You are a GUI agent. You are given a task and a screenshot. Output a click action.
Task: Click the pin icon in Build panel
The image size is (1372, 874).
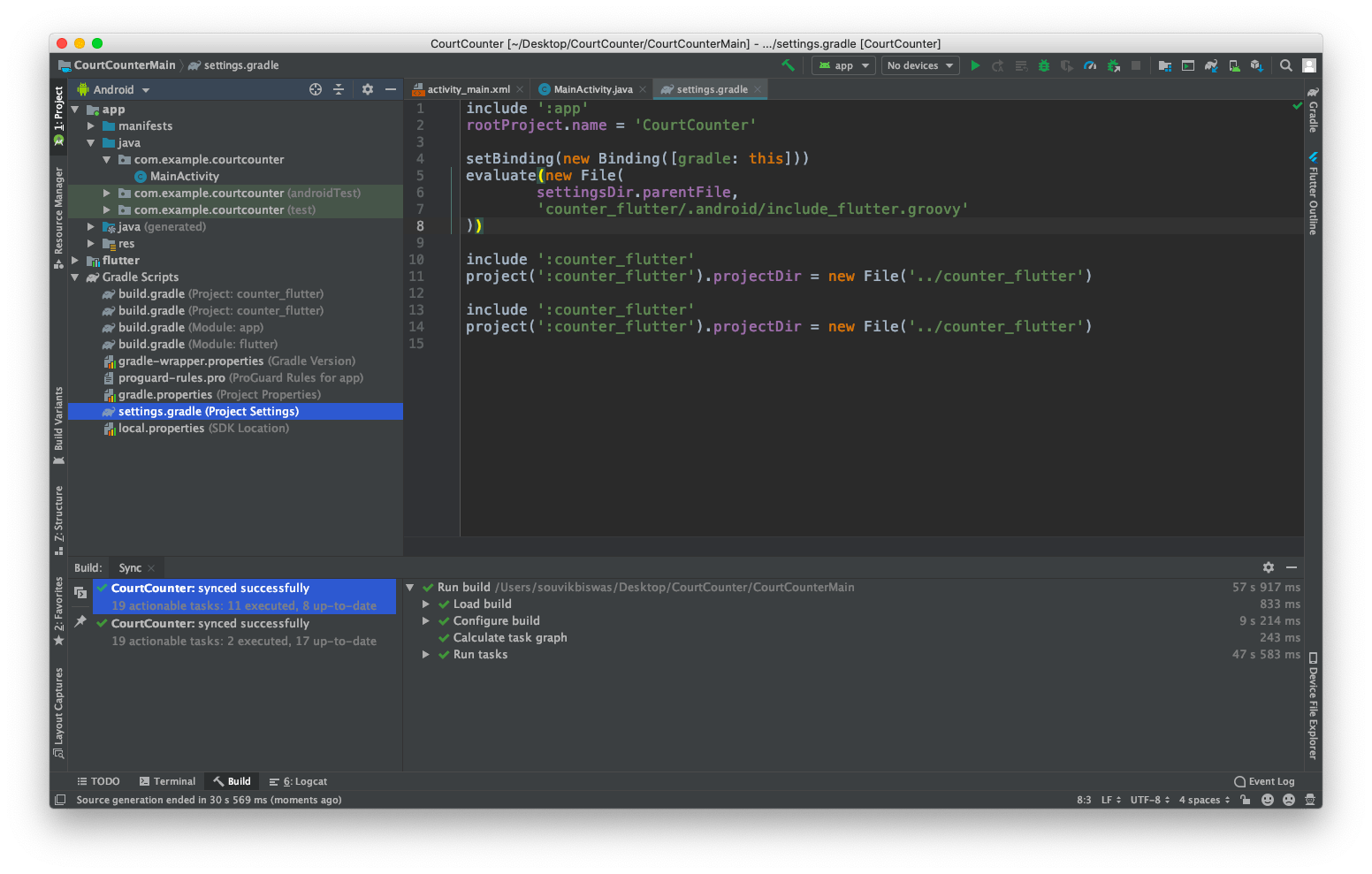(80, 621)
